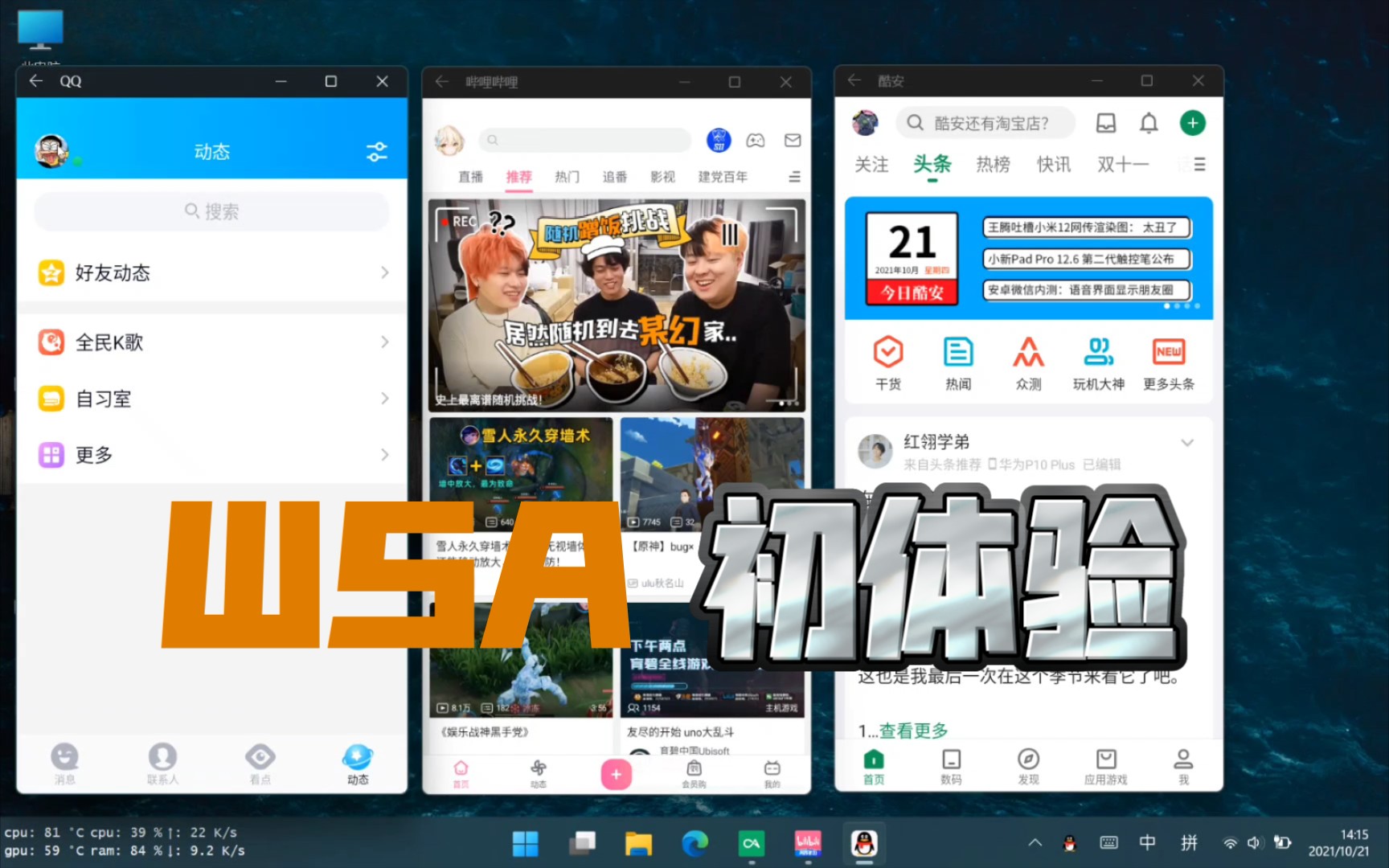The width and height of the screenshot is (1389, 868).
Task: Open headline 安卓微信内测 语音界面显示朋友圈
Action: click(x=1087, y=290)
